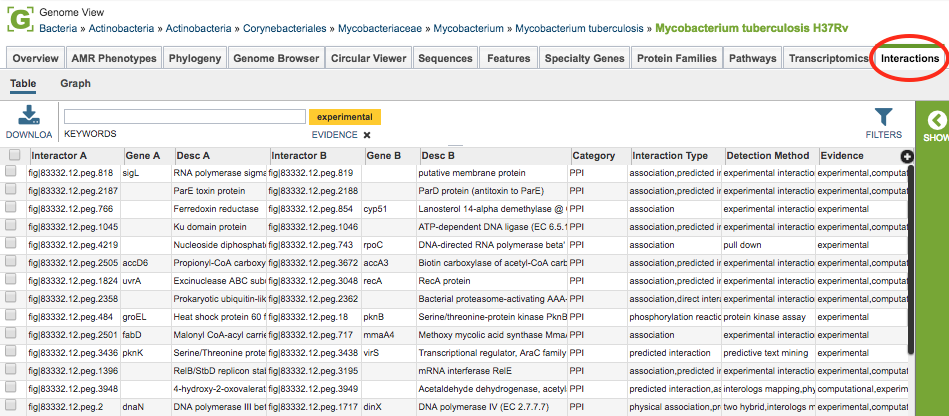
Task: Click the green Show panel arrow icon
Action: [x=936, y=121]
